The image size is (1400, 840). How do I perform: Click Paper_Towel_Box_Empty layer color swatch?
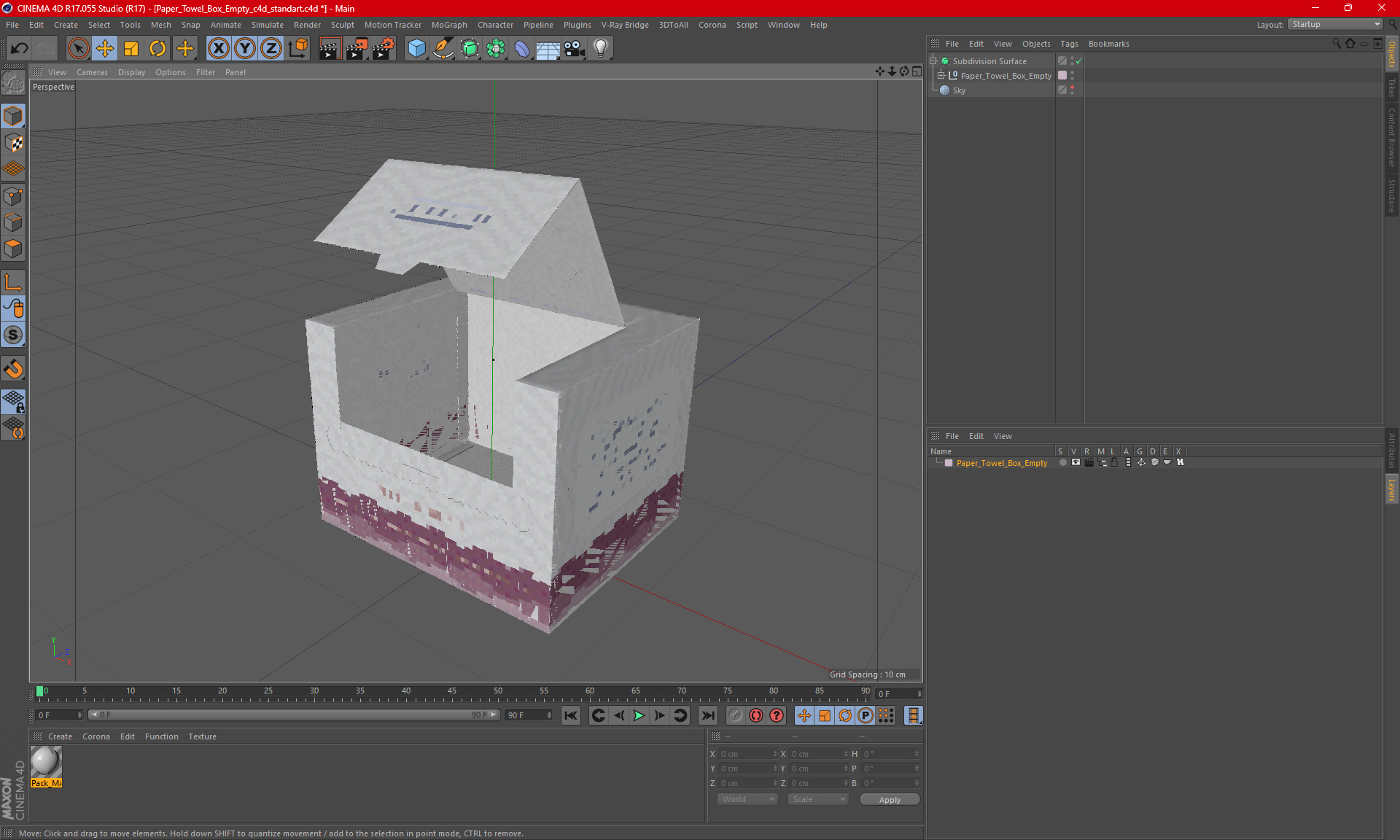click(949, 462)
